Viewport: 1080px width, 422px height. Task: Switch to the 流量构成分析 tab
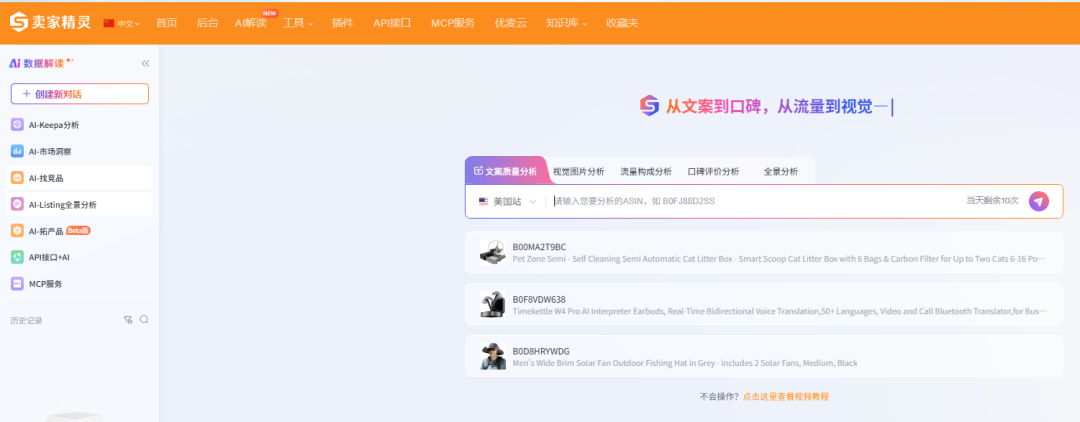click(646, 171)
